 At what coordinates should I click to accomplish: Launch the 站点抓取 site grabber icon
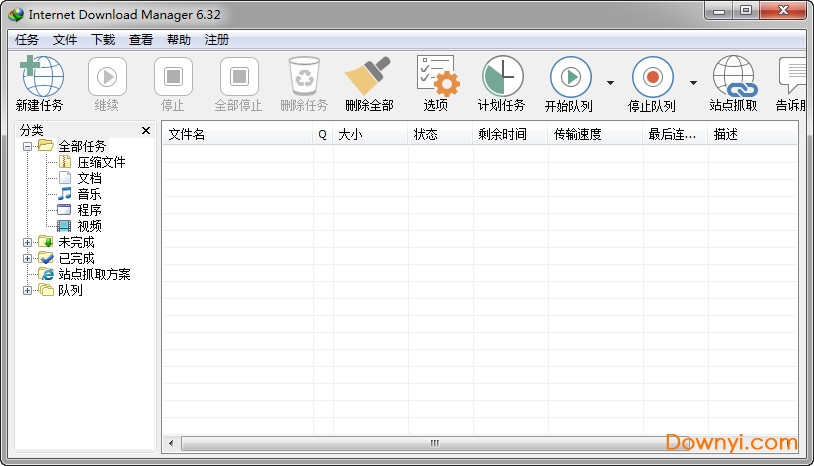pos(733,77)
